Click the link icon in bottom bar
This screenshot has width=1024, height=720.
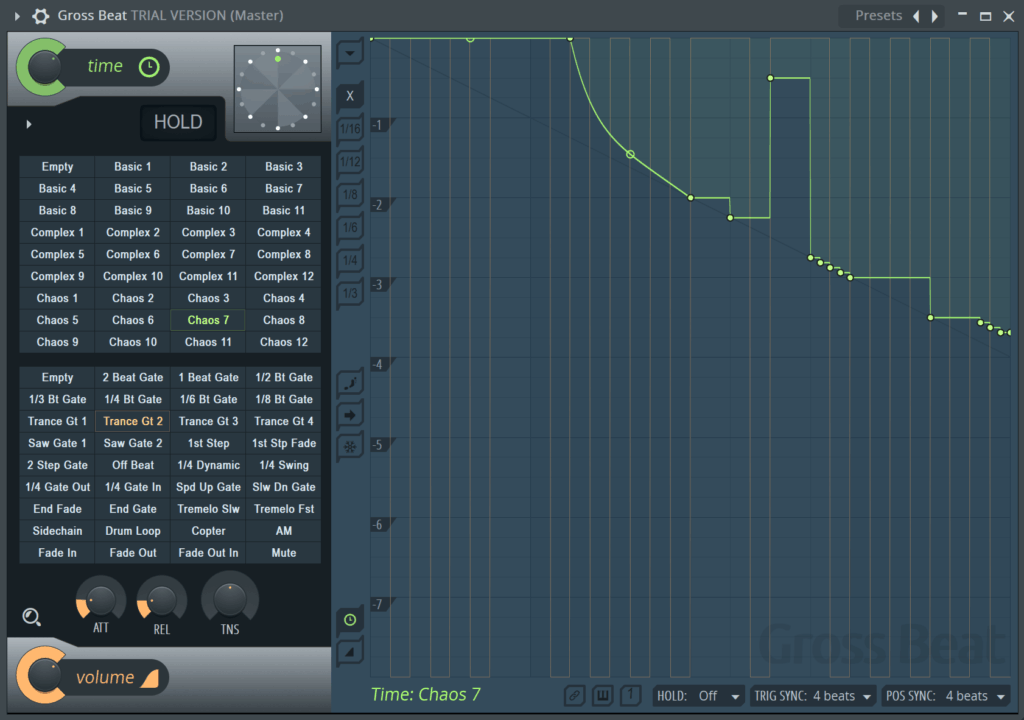click(574, 696)
